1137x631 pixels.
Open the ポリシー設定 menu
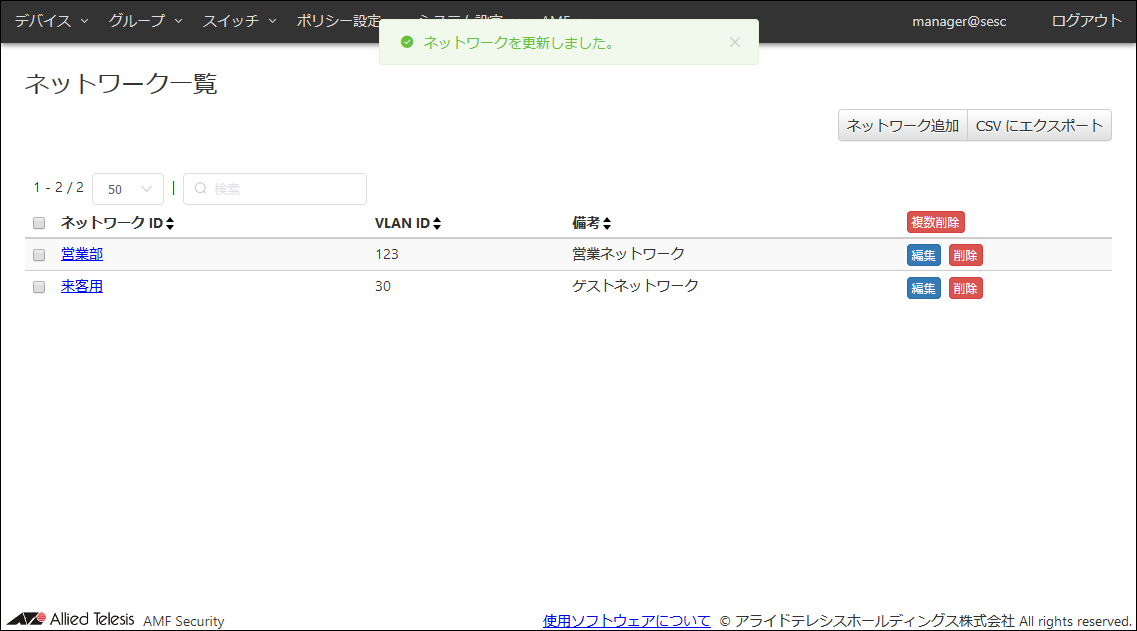click(338, 21)
